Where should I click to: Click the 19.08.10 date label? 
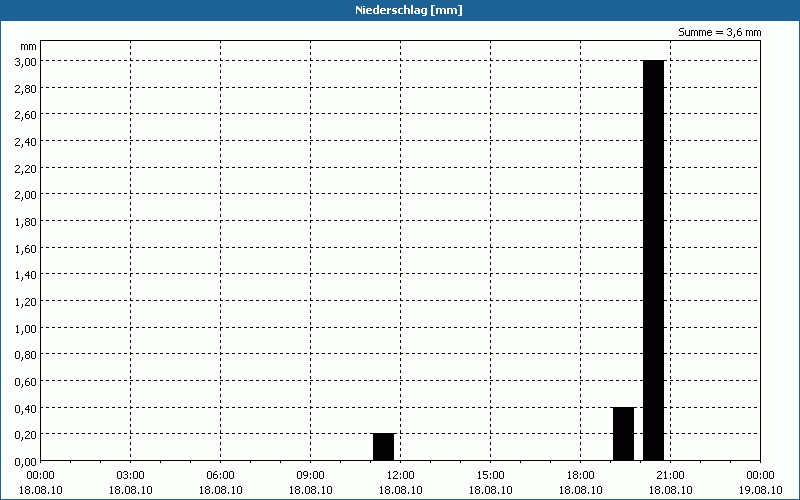point(760,490)
